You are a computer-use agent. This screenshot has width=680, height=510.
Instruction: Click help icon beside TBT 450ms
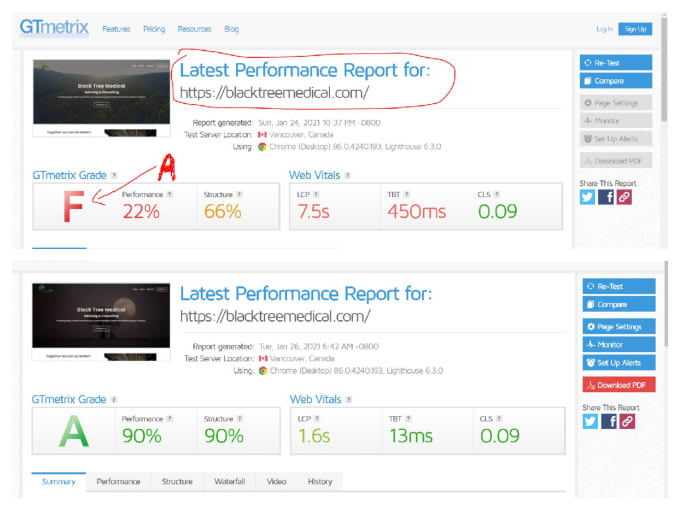407,194
